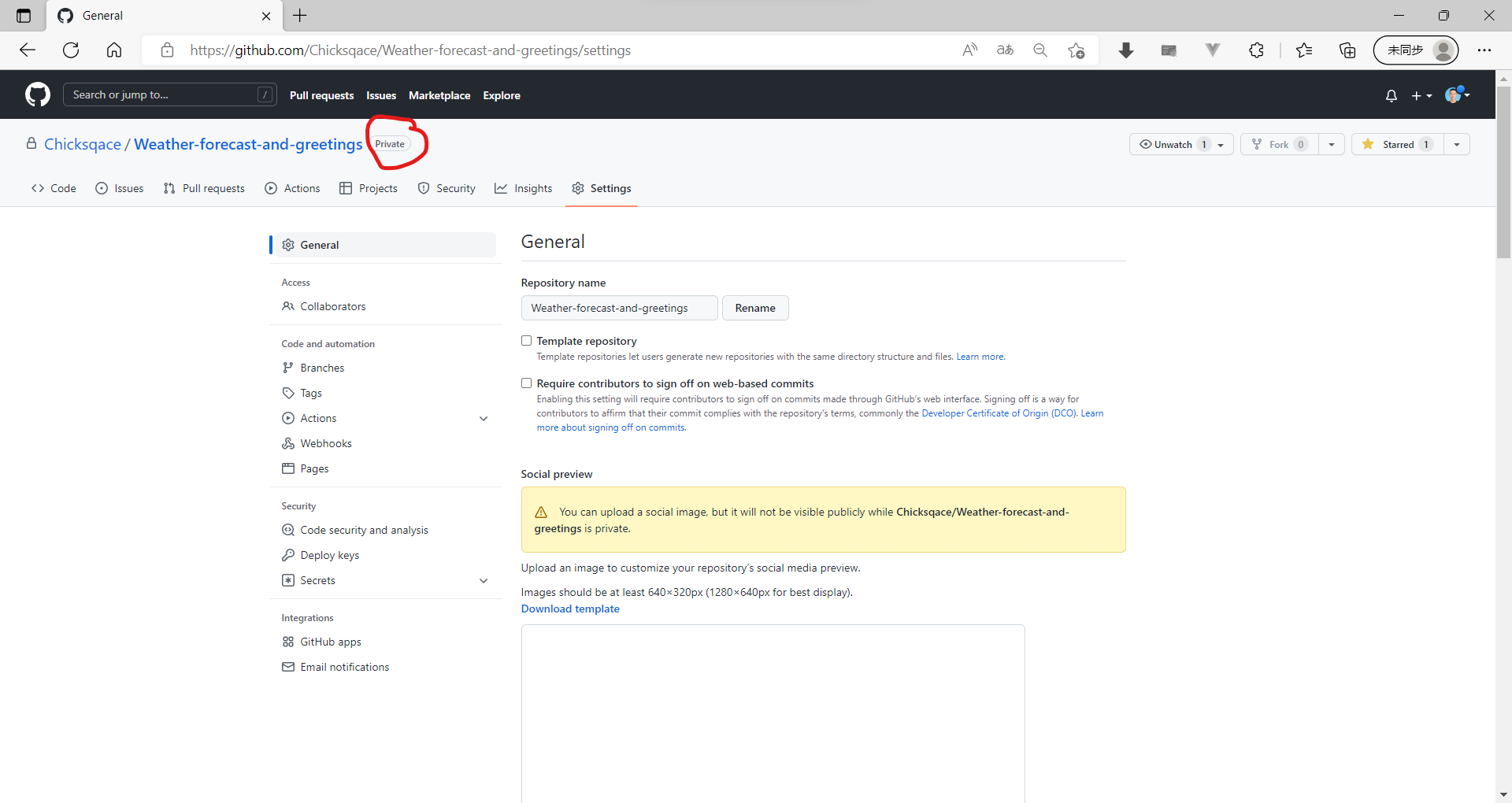Viewport: 1512px width, 803px height.
Task: Open the Download template link
Action: pos(570,609)
